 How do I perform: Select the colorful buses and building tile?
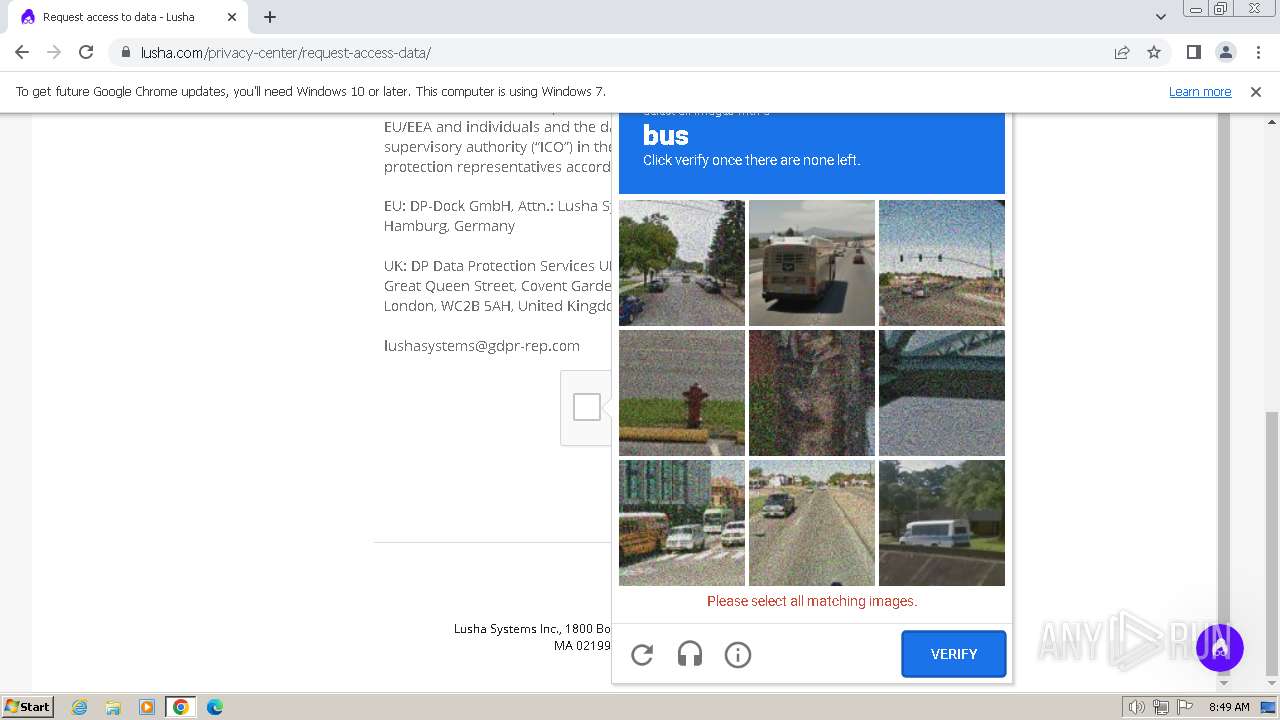click(682, 523)
